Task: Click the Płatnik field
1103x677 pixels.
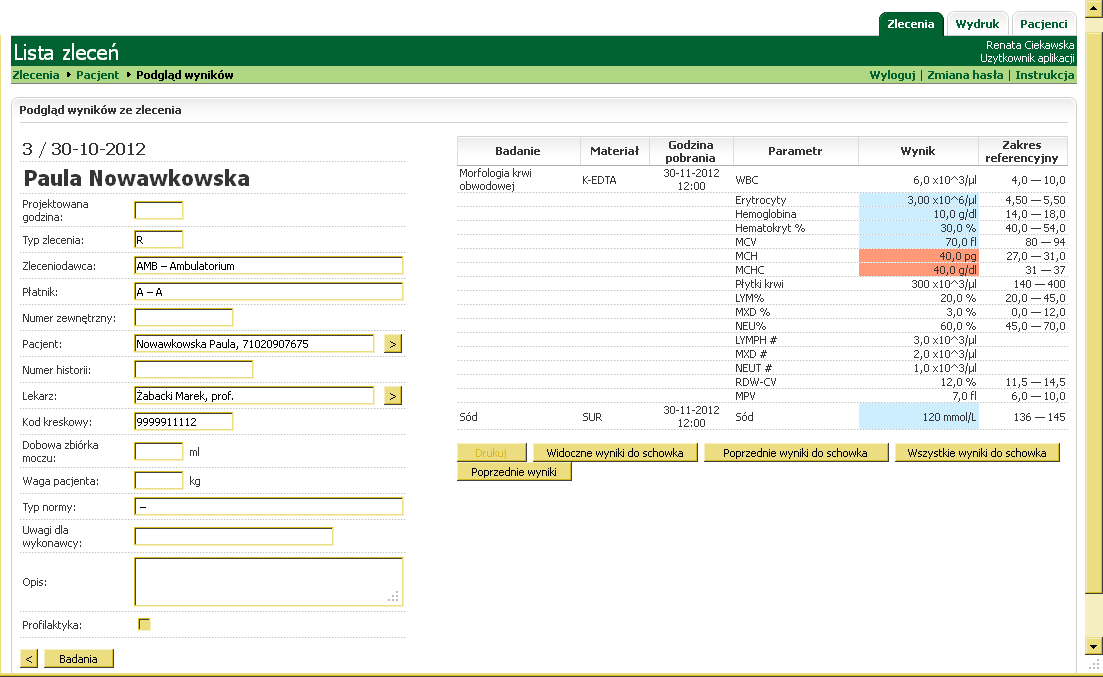Action: click(x=269, y=292)
